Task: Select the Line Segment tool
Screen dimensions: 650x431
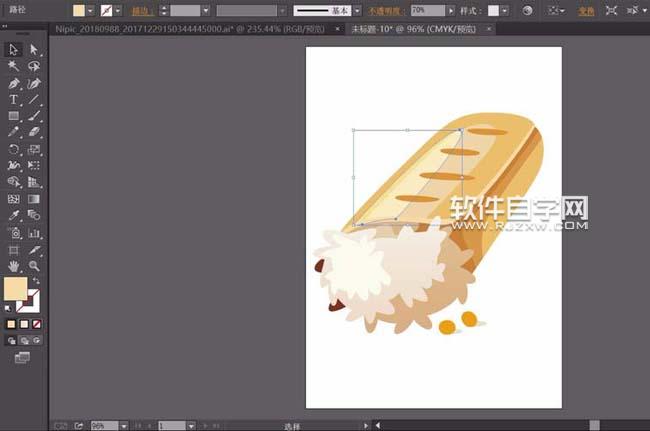Action: pyautogui.click(x=34, y=100)
